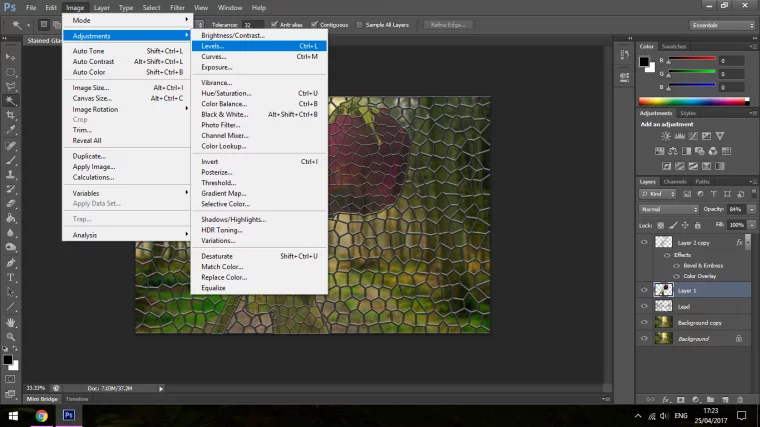
Task: Select the Elliptical Marquee tool
Action: (10, 72)
